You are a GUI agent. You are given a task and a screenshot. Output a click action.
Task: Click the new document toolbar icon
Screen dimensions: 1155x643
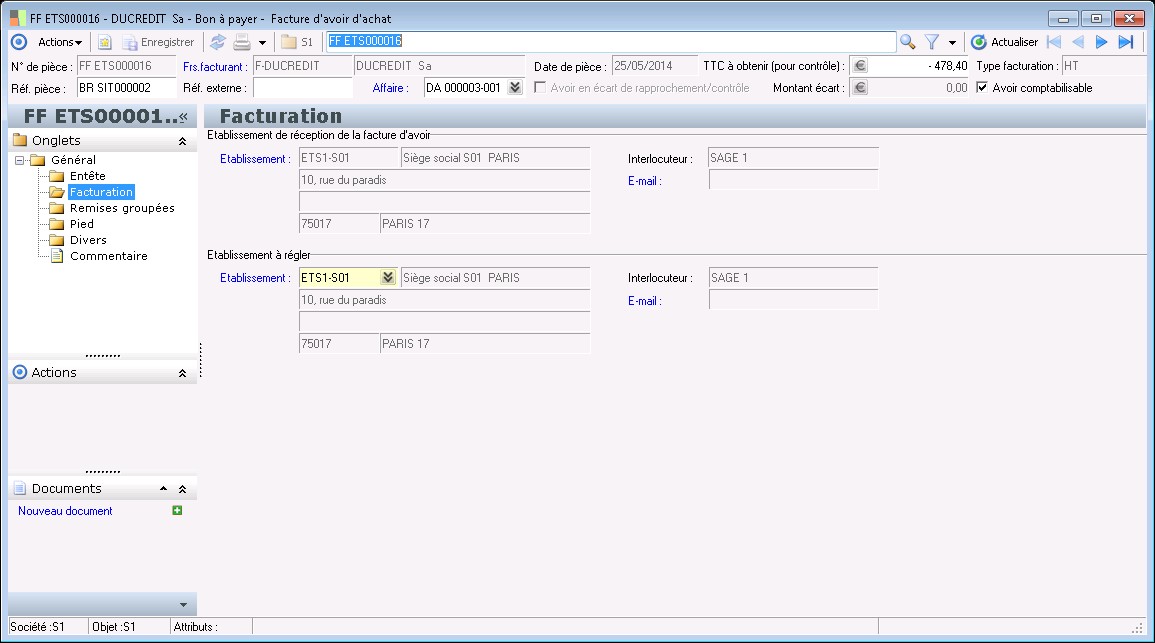(104, 42)
